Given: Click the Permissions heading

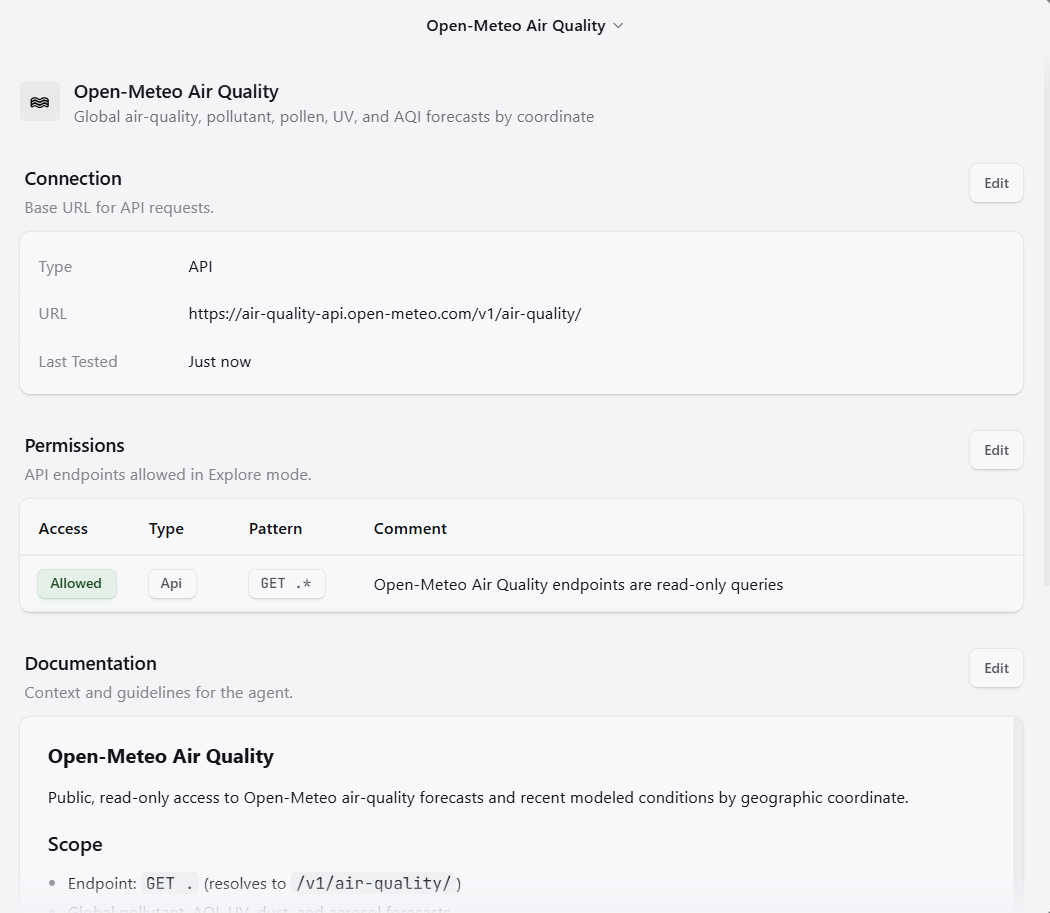Looking at the screenshot, I should [74, 445].
